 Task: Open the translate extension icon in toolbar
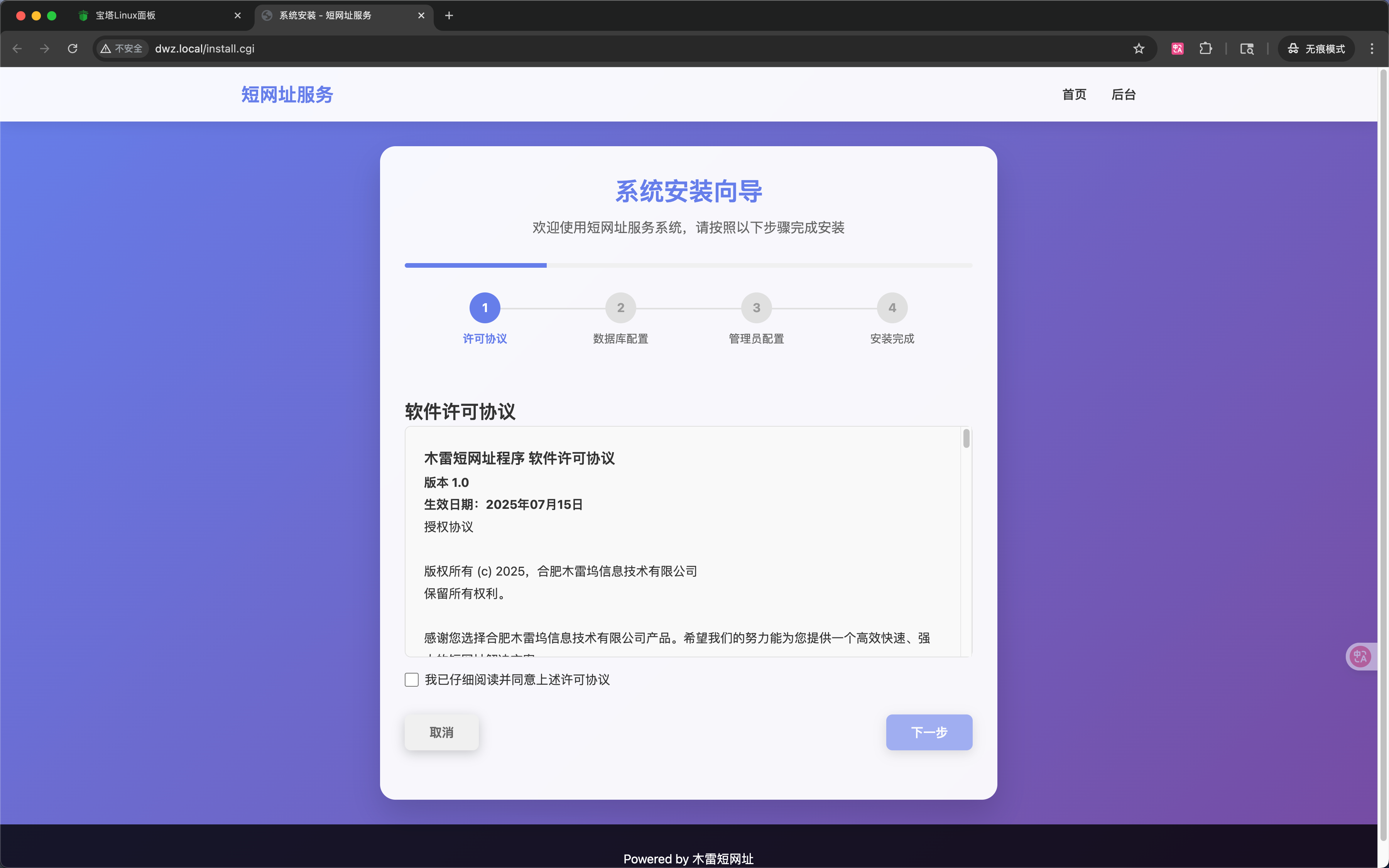coord(1177,49)
